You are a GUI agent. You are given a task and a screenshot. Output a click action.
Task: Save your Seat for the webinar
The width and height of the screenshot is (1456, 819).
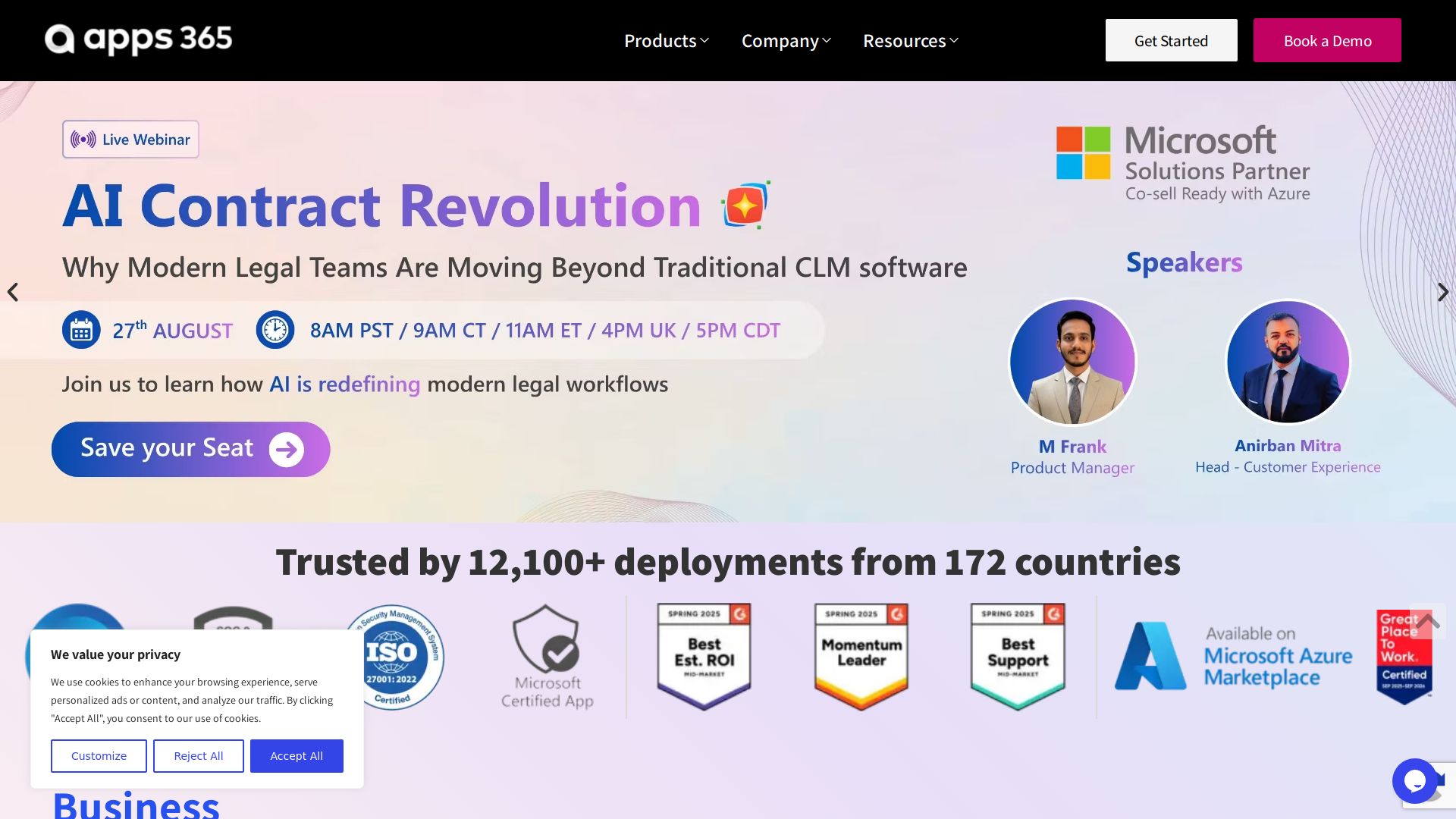pyautogui.click(x=191, y=449)
